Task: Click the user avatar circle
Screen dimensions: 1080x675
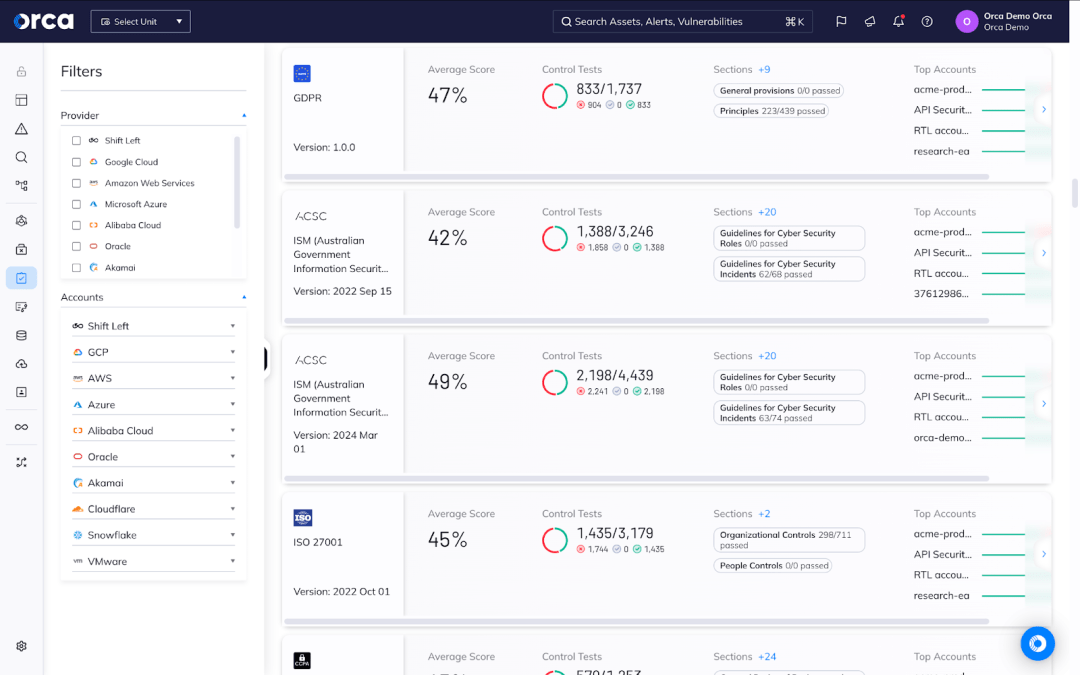Action: [x=966, y=21]
